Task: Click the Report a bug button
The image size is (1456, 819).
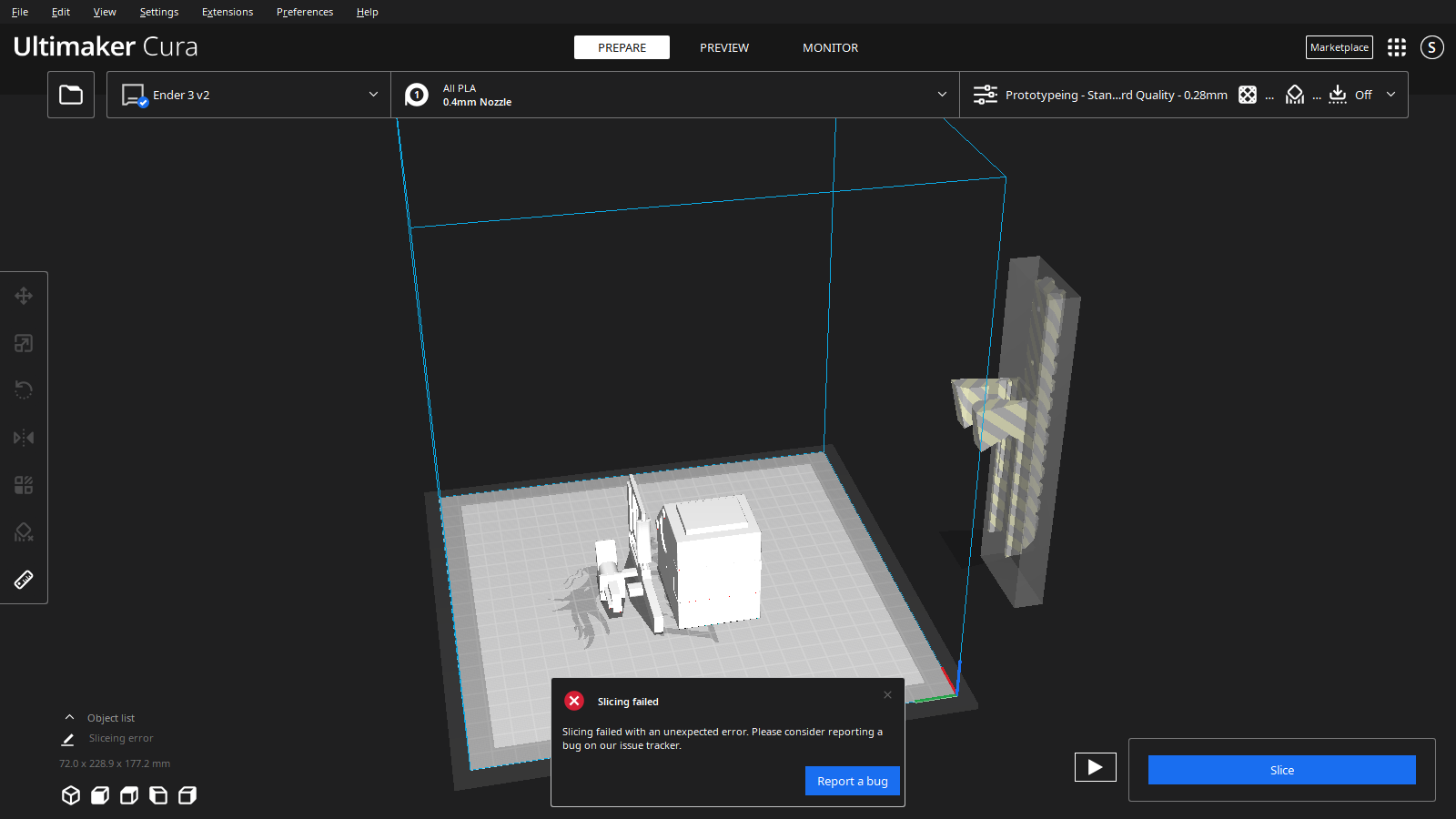Action: [853, 781]
